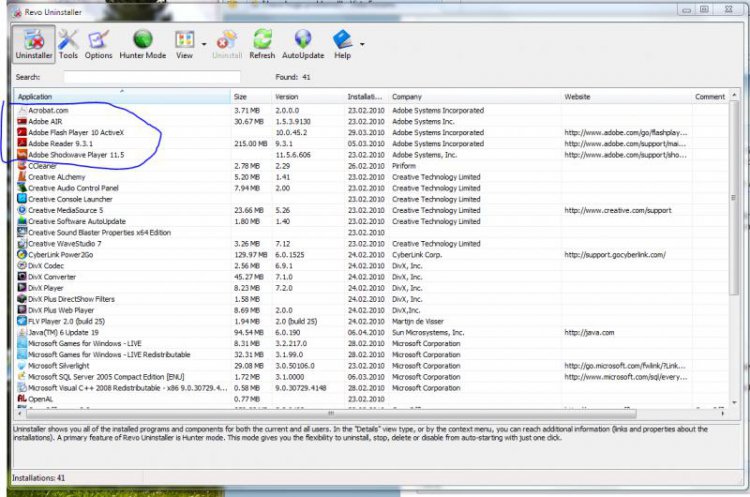This screenshot has width=750, height=497.
Task: Open the Help toolbar icon
Action: (342, 44)
